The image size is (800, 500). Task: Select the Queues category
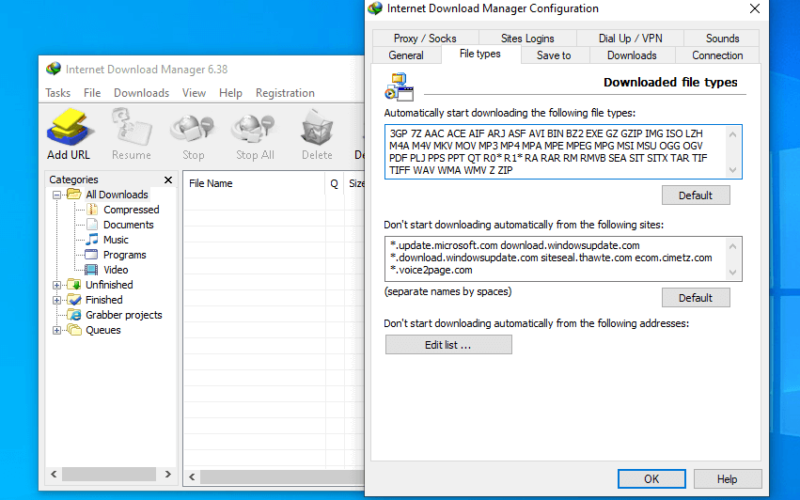(103, 330)
